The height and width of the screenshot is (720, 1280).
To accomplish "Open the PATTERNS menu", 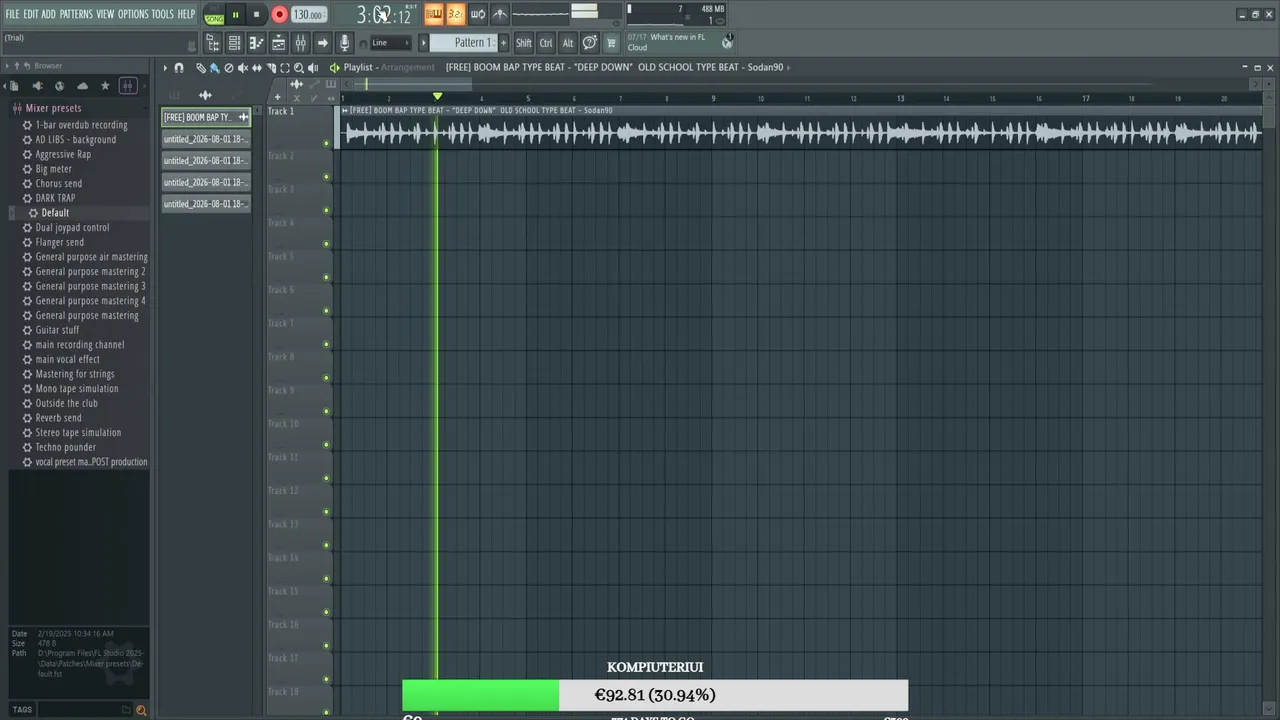I will (x=76, y=14).
